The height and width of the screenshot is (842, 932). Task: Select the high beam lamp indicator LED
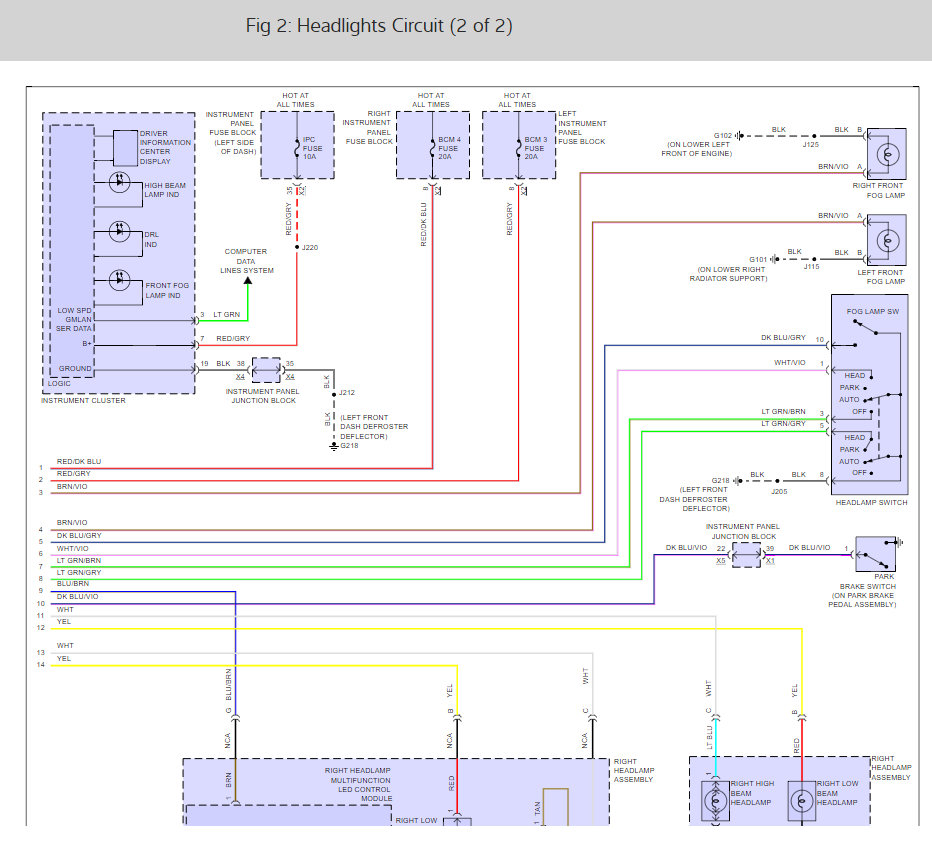click(120, 184)
